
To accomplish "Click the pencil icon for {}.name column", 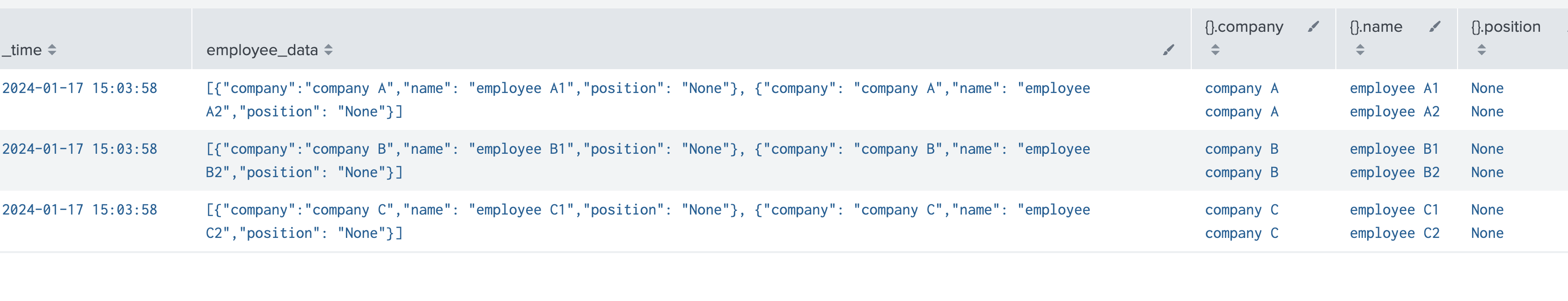I will [1435, 27].
